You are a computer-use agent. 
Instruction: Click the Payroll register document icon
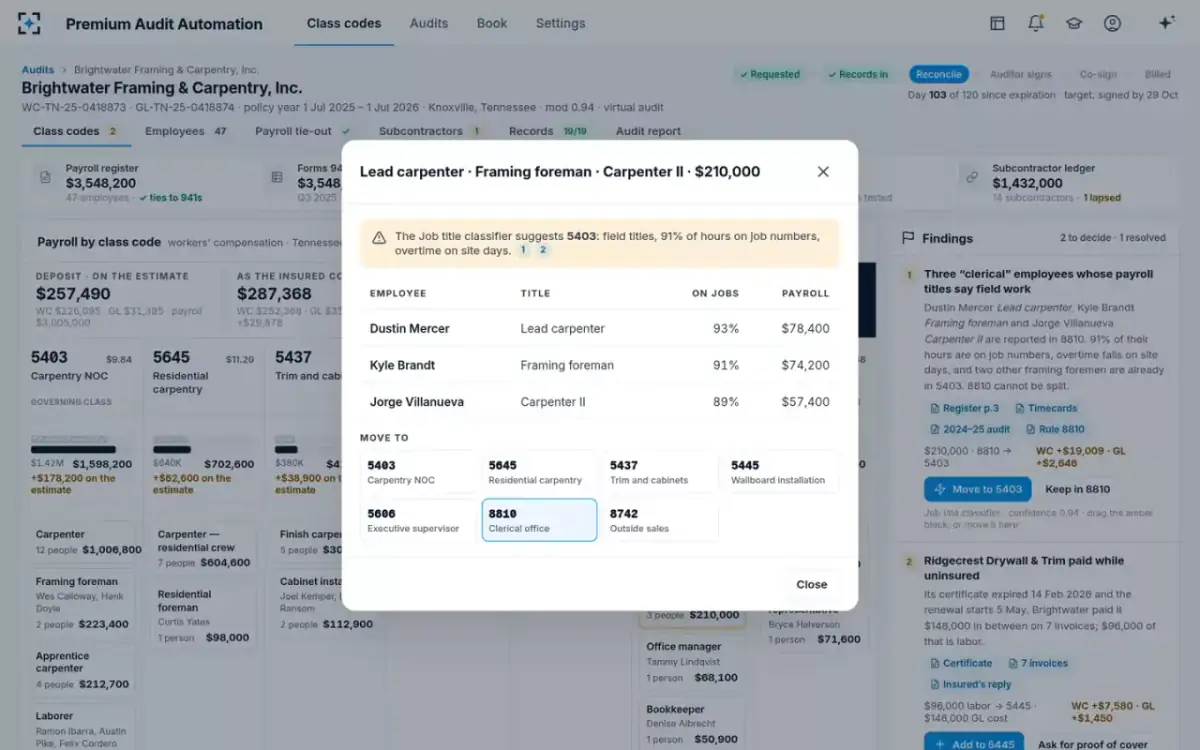click(x=45, y=177)
